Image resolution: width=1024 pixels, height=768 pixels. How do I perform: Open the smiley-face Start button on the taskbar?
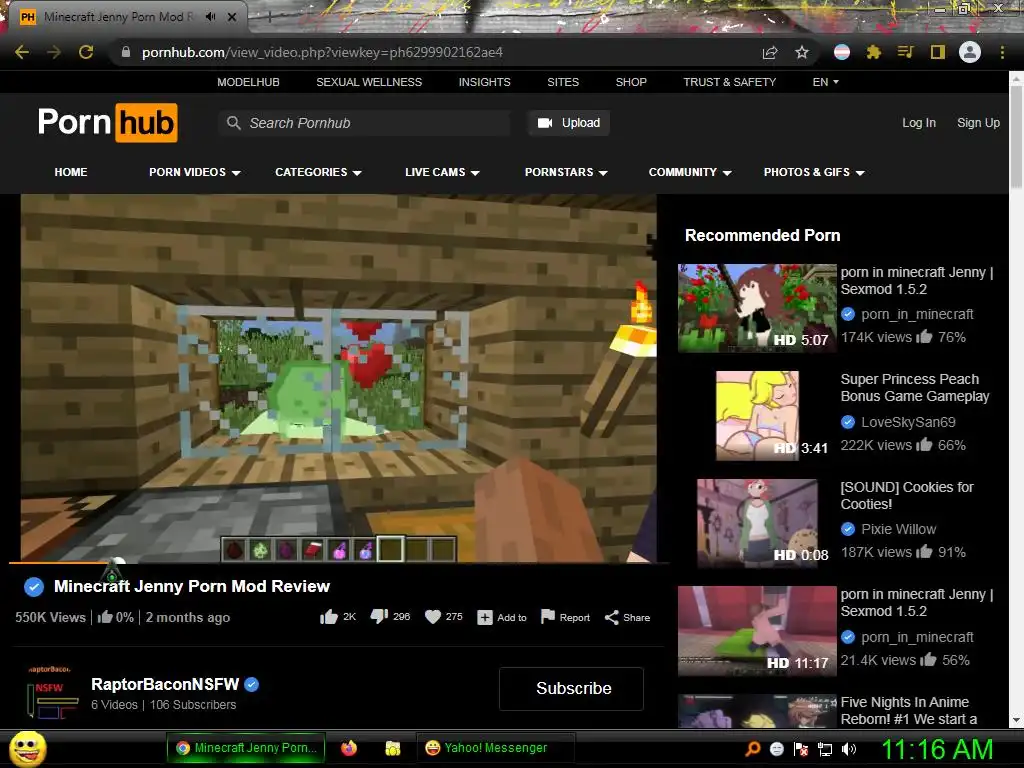click(x=27, y=748)
